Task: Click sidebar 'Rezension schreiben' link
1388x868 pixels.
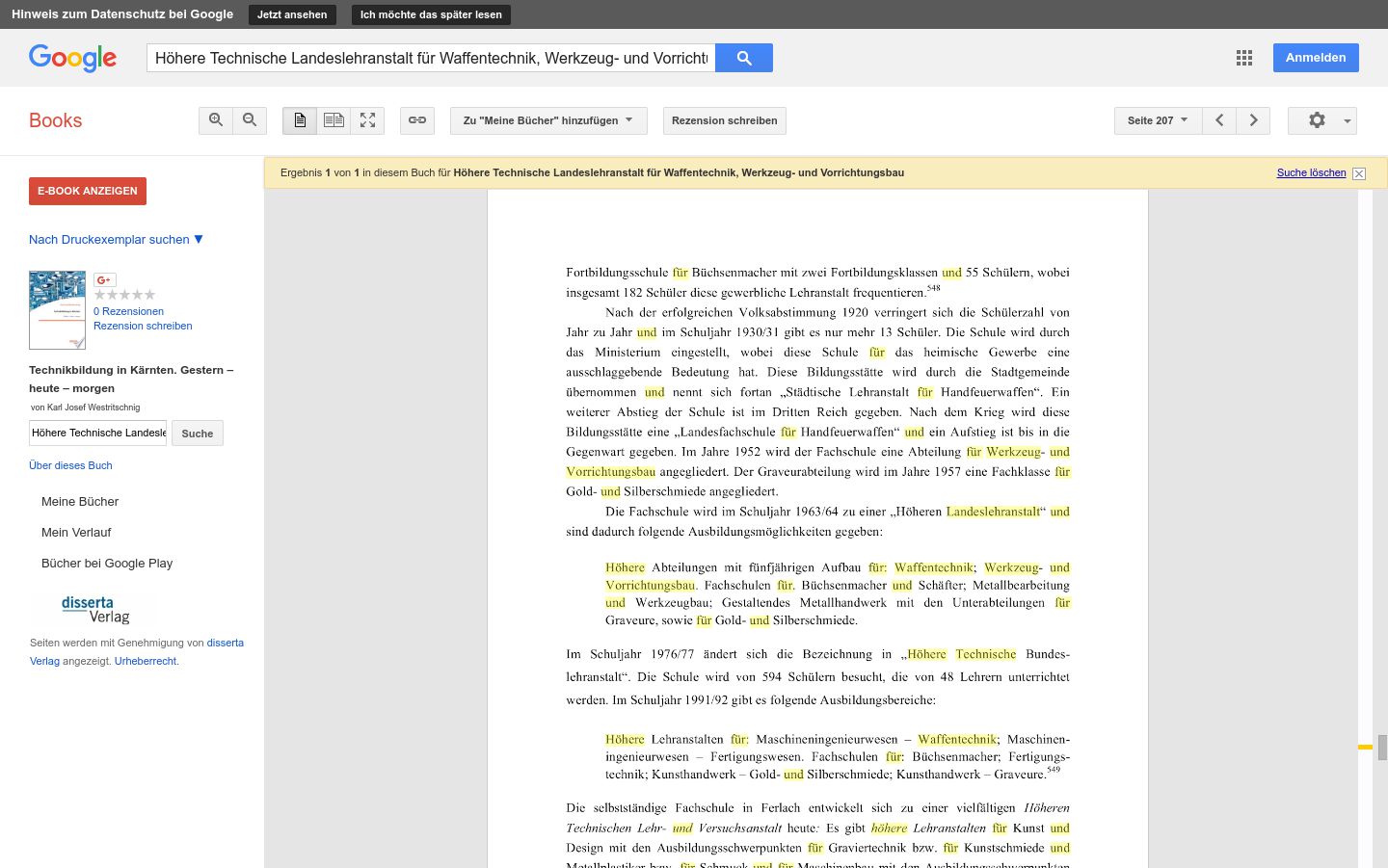Action: [x=143, y=326]
